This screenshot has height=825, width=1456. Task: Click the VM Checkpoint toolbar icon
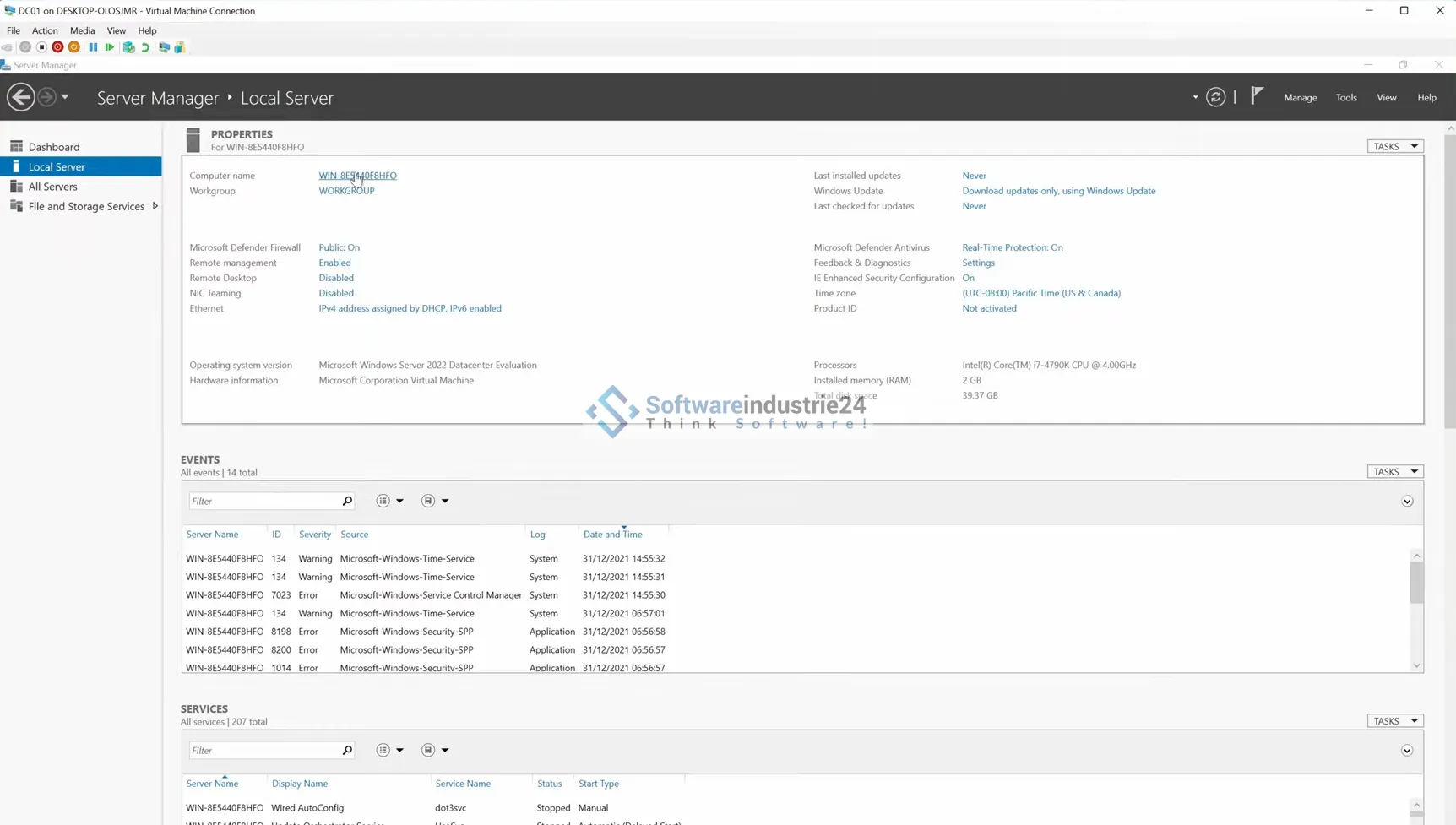(128, 47)
